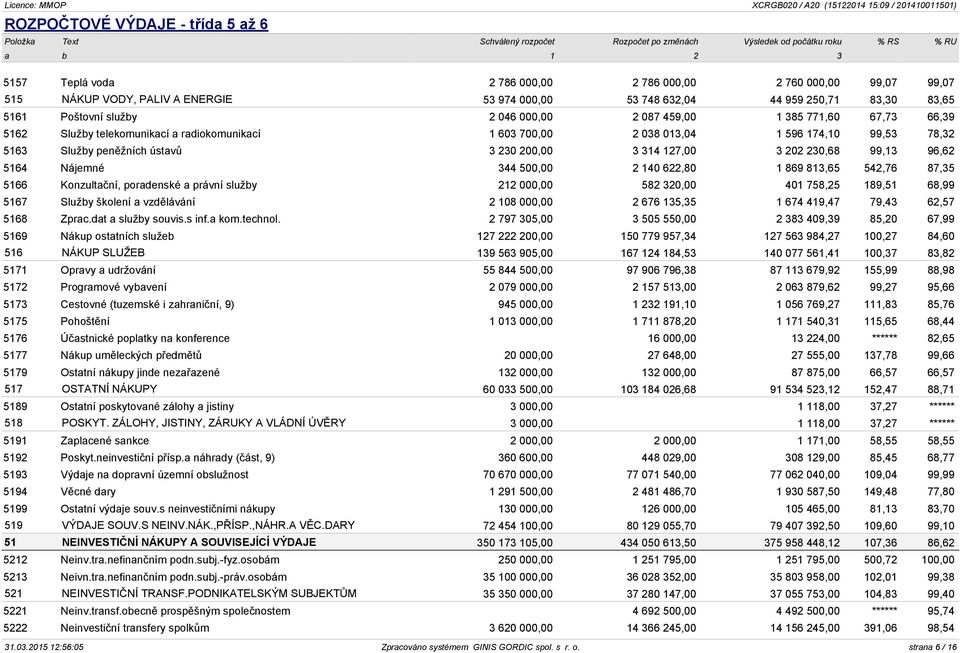Click item code 5157
960x653 pixels.
point(15,83)
